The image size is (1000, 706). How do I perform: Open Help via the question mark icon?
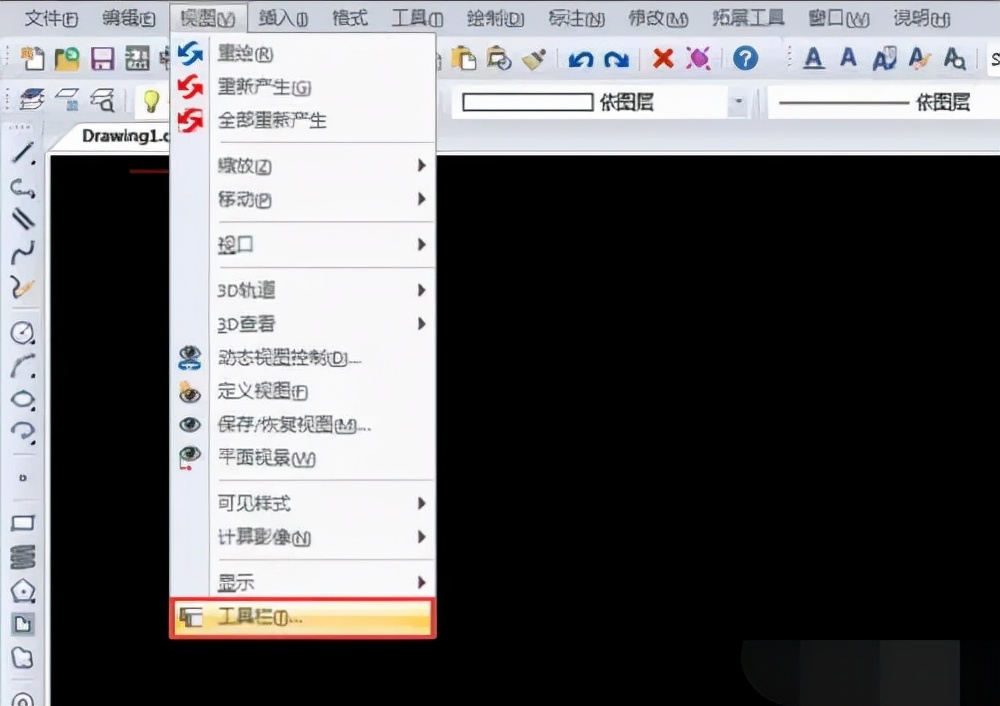coord(746,60)
